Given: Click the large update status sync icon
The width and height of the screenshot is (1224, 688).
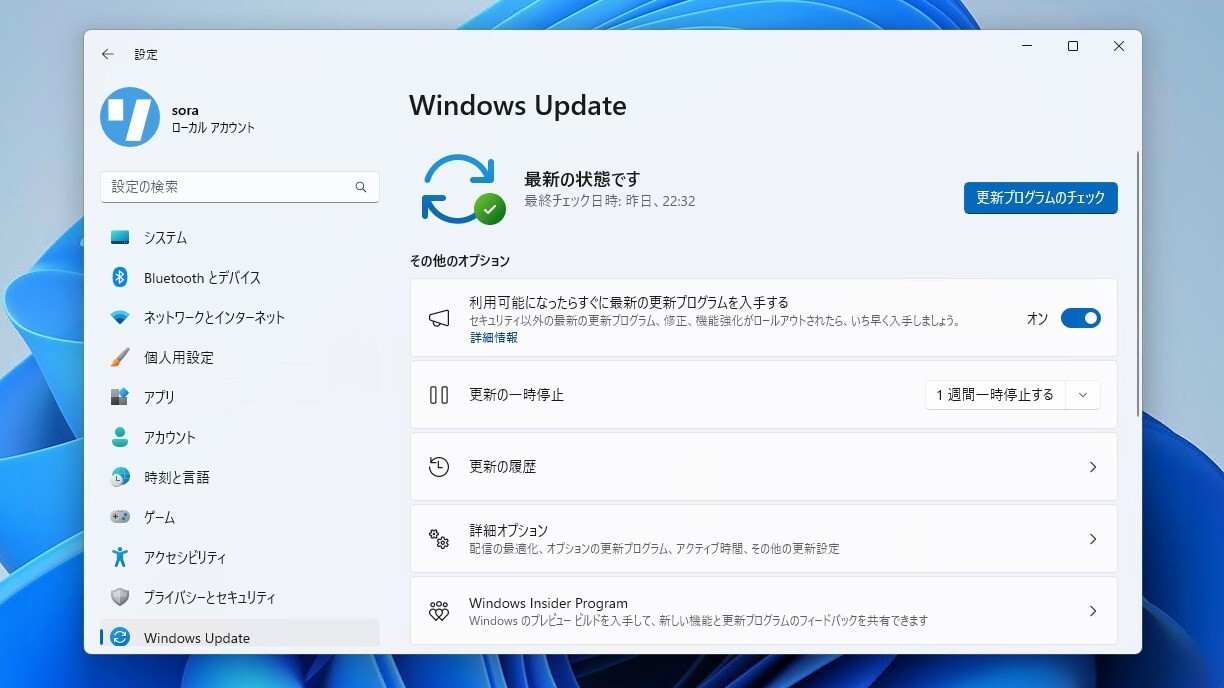Looking at the screenshot, I should pyautogui.click(x=463, y=188).
